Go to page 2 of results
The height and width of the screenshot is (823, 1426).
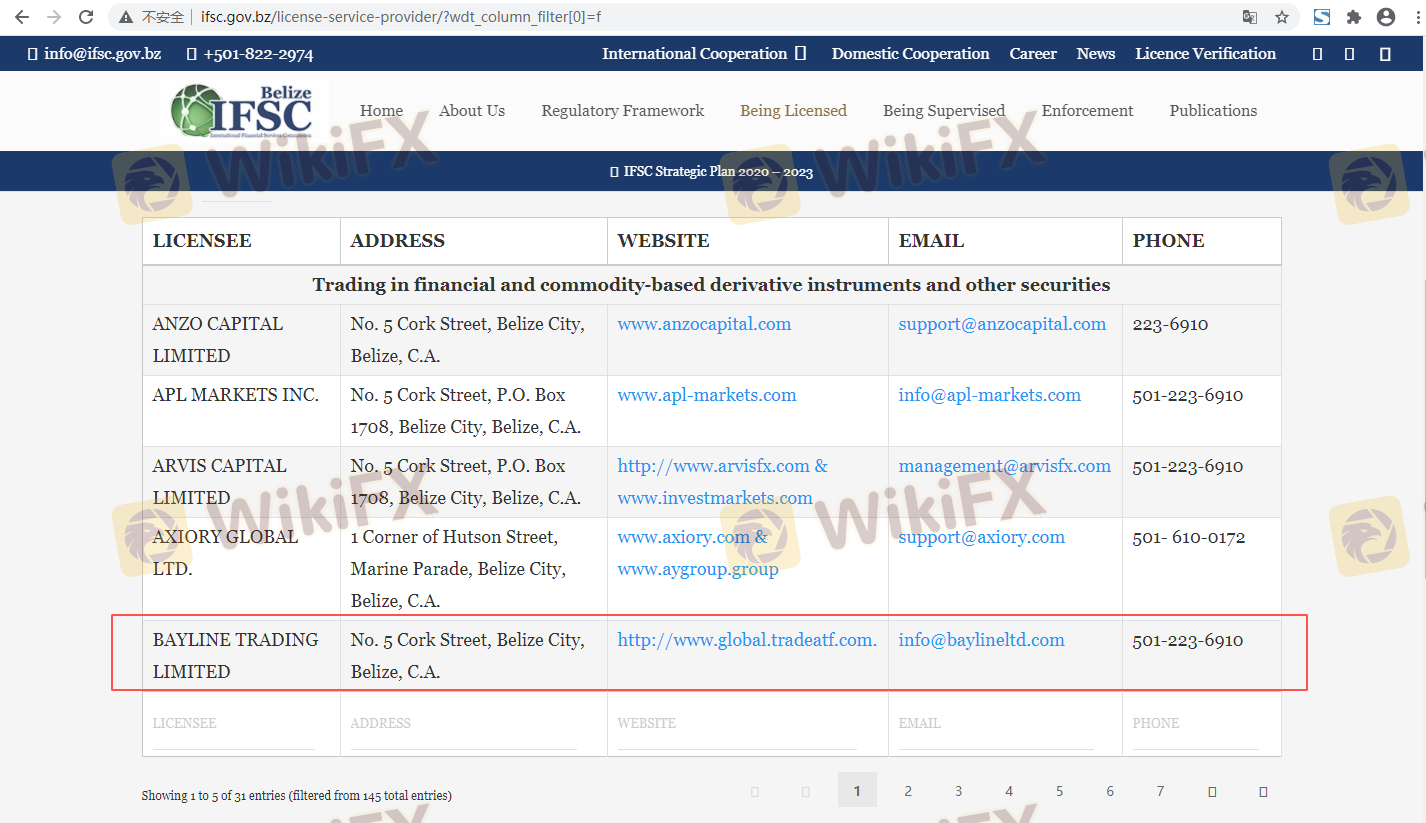908,790
